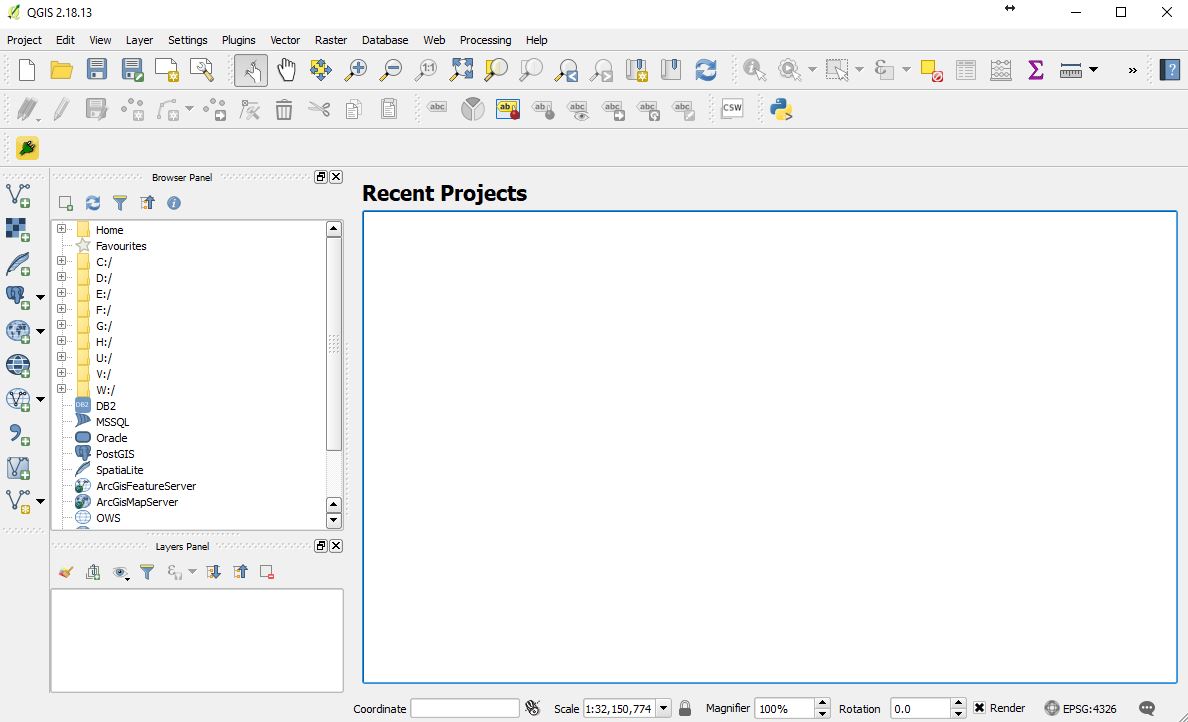The height and width of the screenshot is (722, 1188).
Task: Refresh the map canvas using the refresh icon
Action: pyautogui.click(x=705, y=70)
